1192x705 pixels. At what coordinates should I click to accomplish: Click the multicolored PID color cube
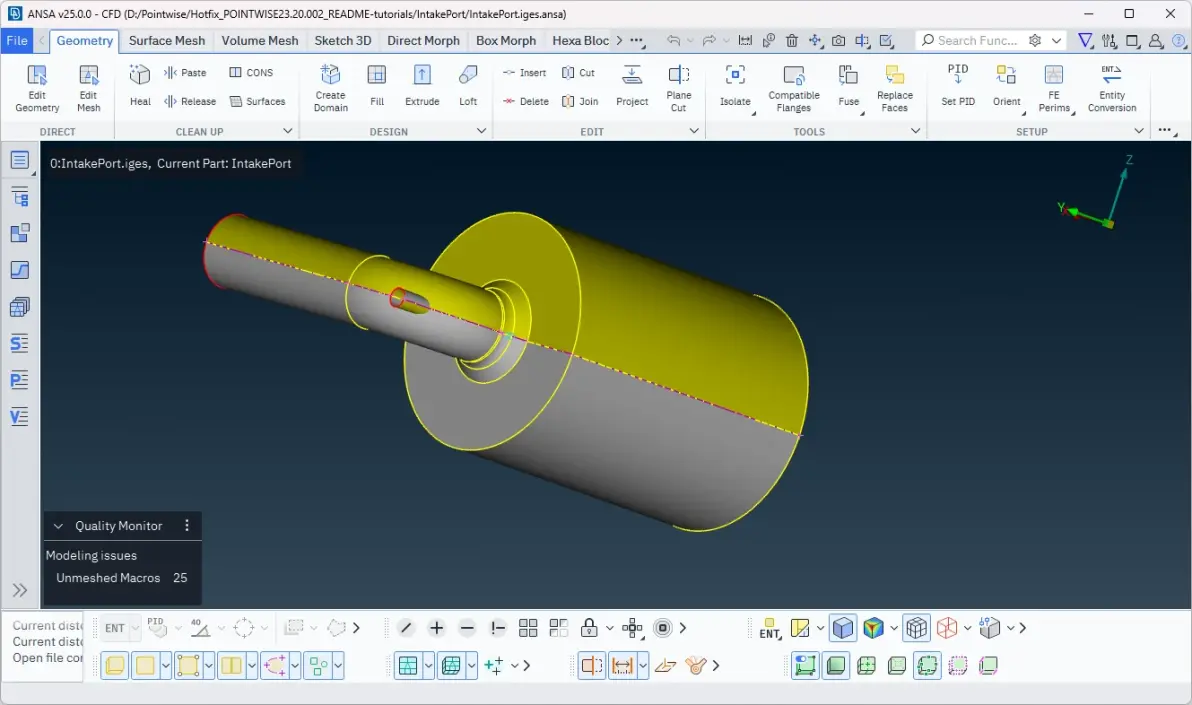[873, 628]
